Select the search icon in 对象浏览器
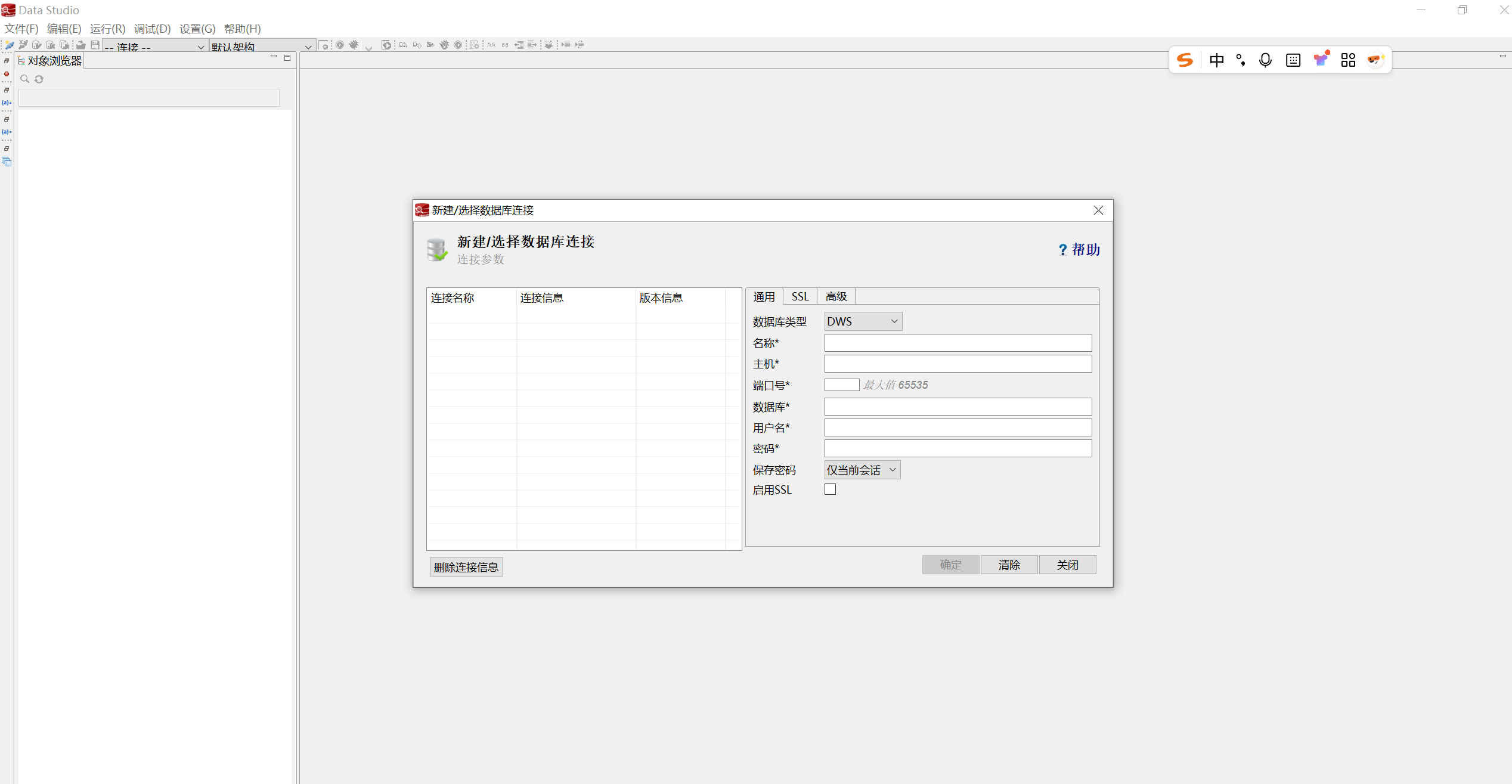 tap(24, 79)
